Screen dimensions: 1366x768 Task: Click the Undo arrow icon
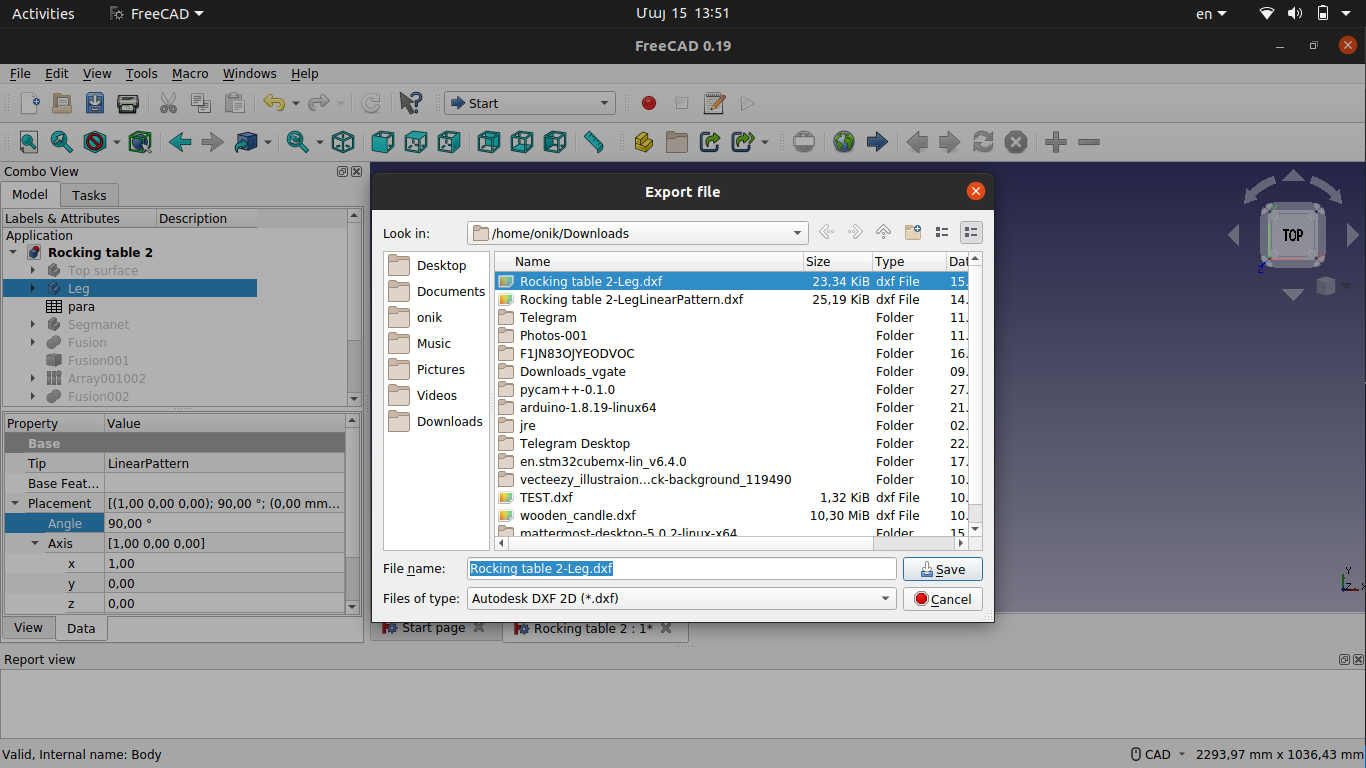(x=273, y=103)
